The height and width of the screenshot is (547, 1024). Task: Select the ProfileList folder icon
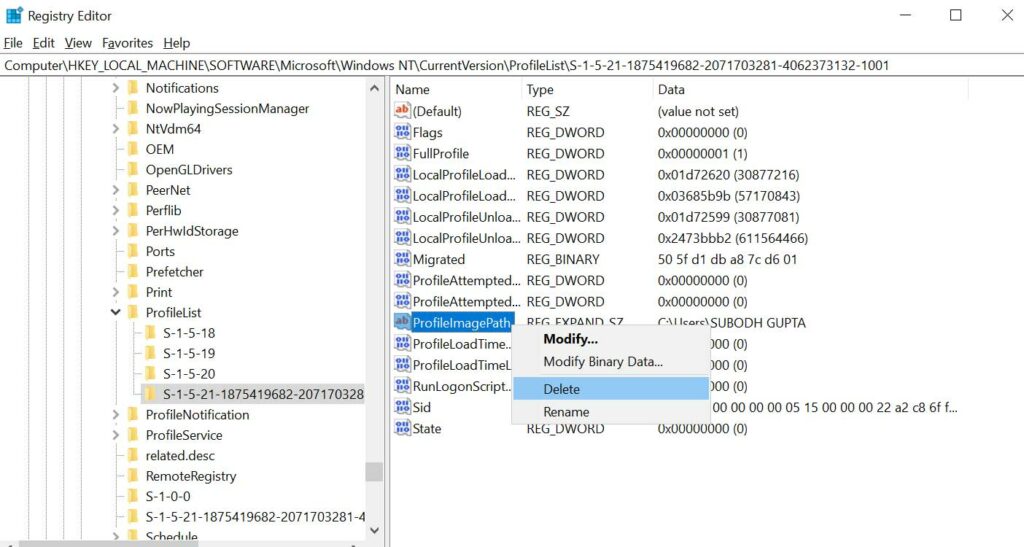pyautogui.click(x=133, y=312)
